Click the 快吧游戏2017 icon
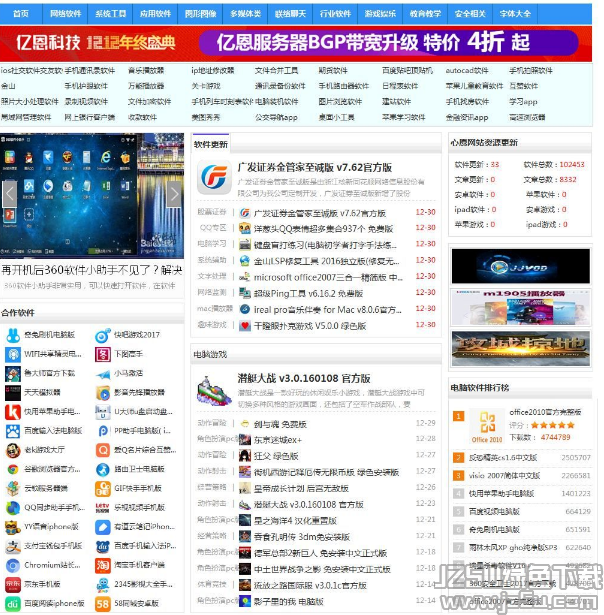Image resolution: width=604 pixels, height=615 pixels. [103, 335]
